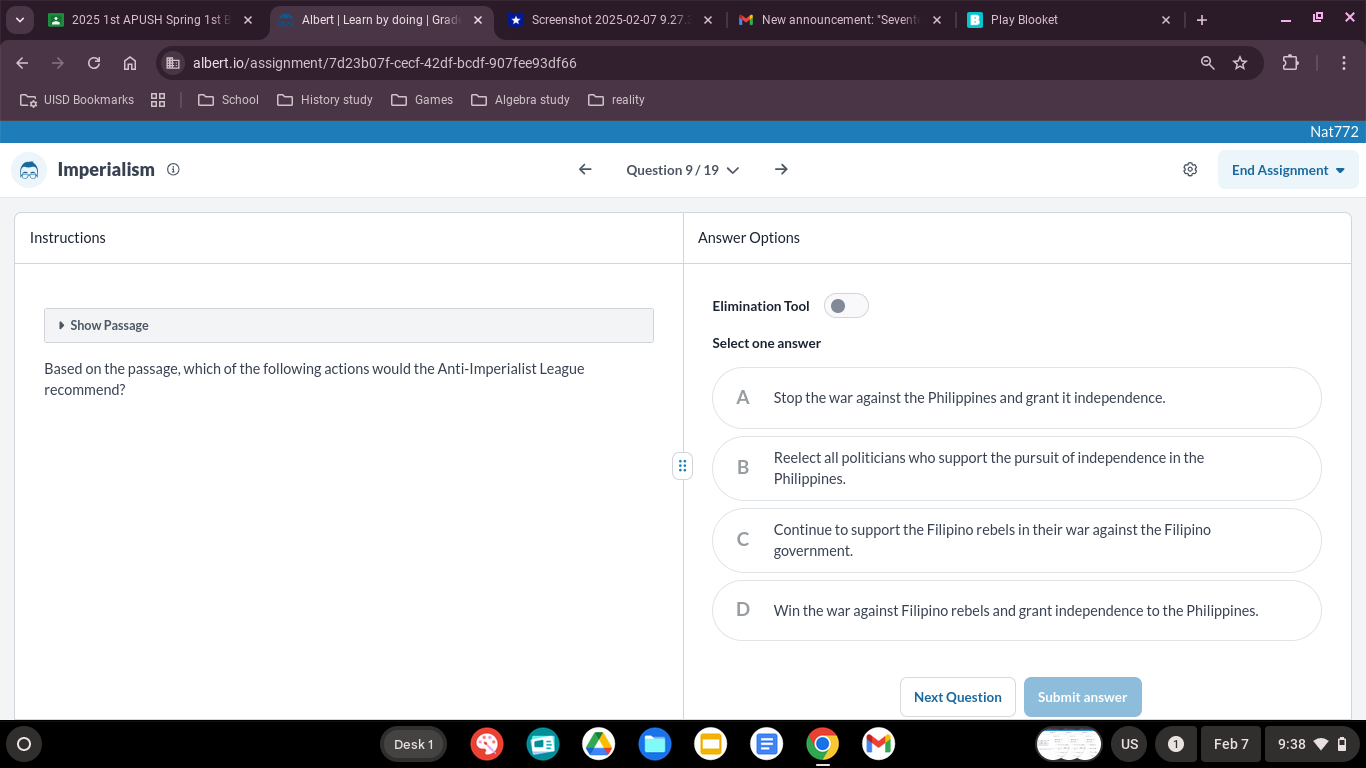Open the Chrome three-dot menu
The height and width of the screenshot is (768, 1366).
1345,63
